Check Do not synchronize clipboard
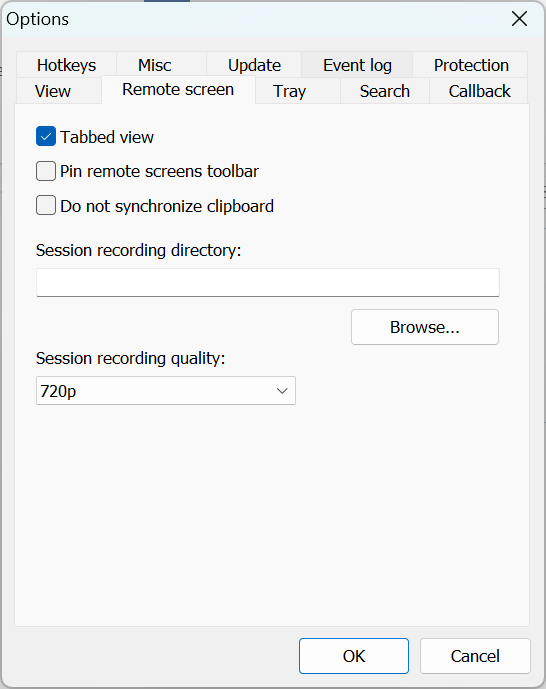This screenshot has width=546, height=689. click(46, 205)
